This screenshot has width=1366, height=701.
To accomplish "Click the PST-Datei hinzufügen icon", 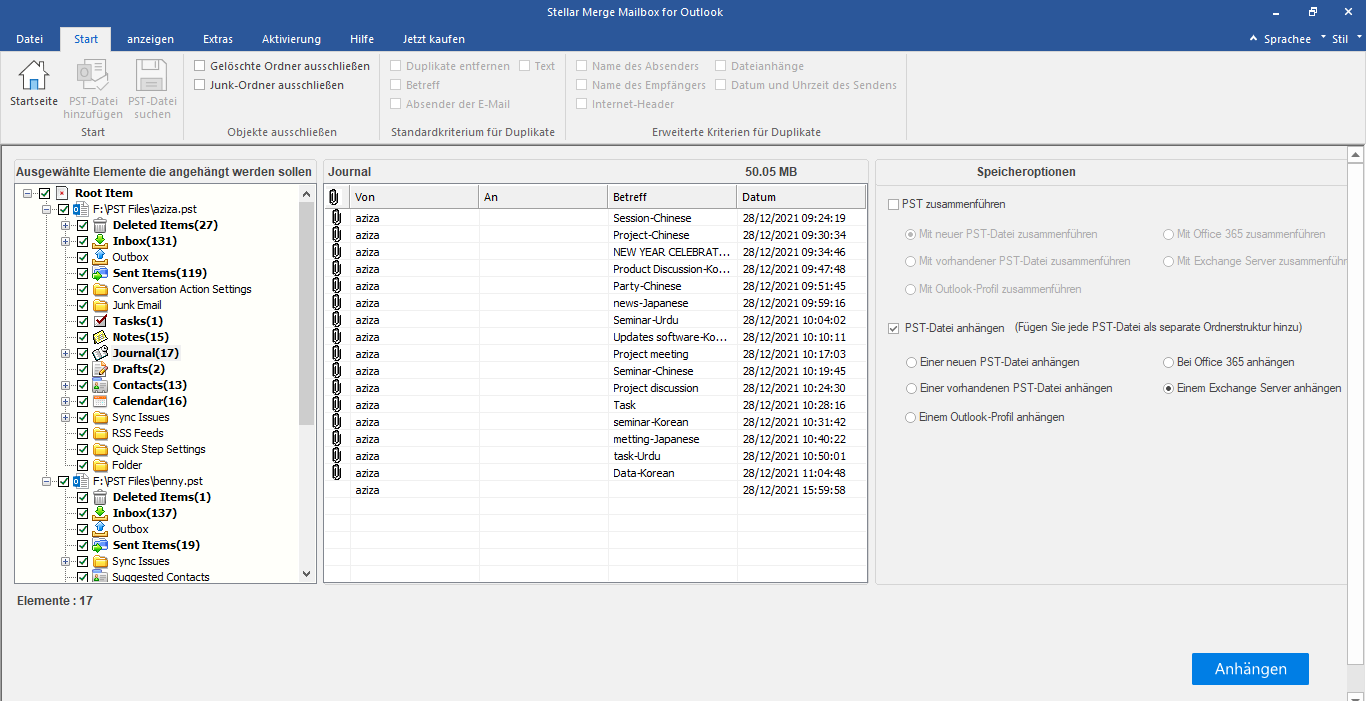I will 93,75.
